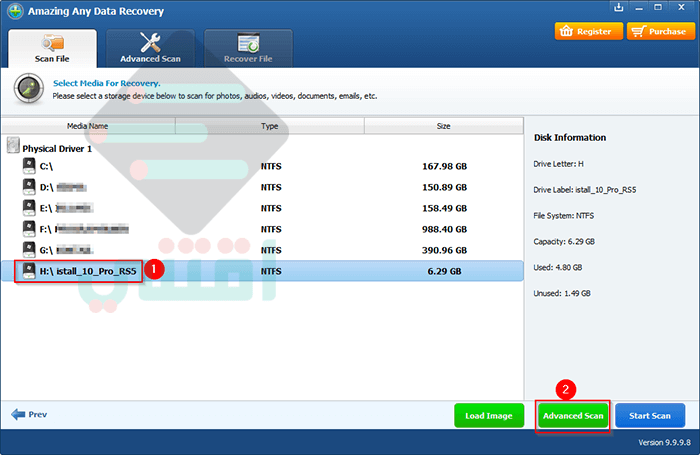Click the 988.40 GB size value
This screenshot has width=700, height=455.
pyautogui.click(x=445, y=230)
